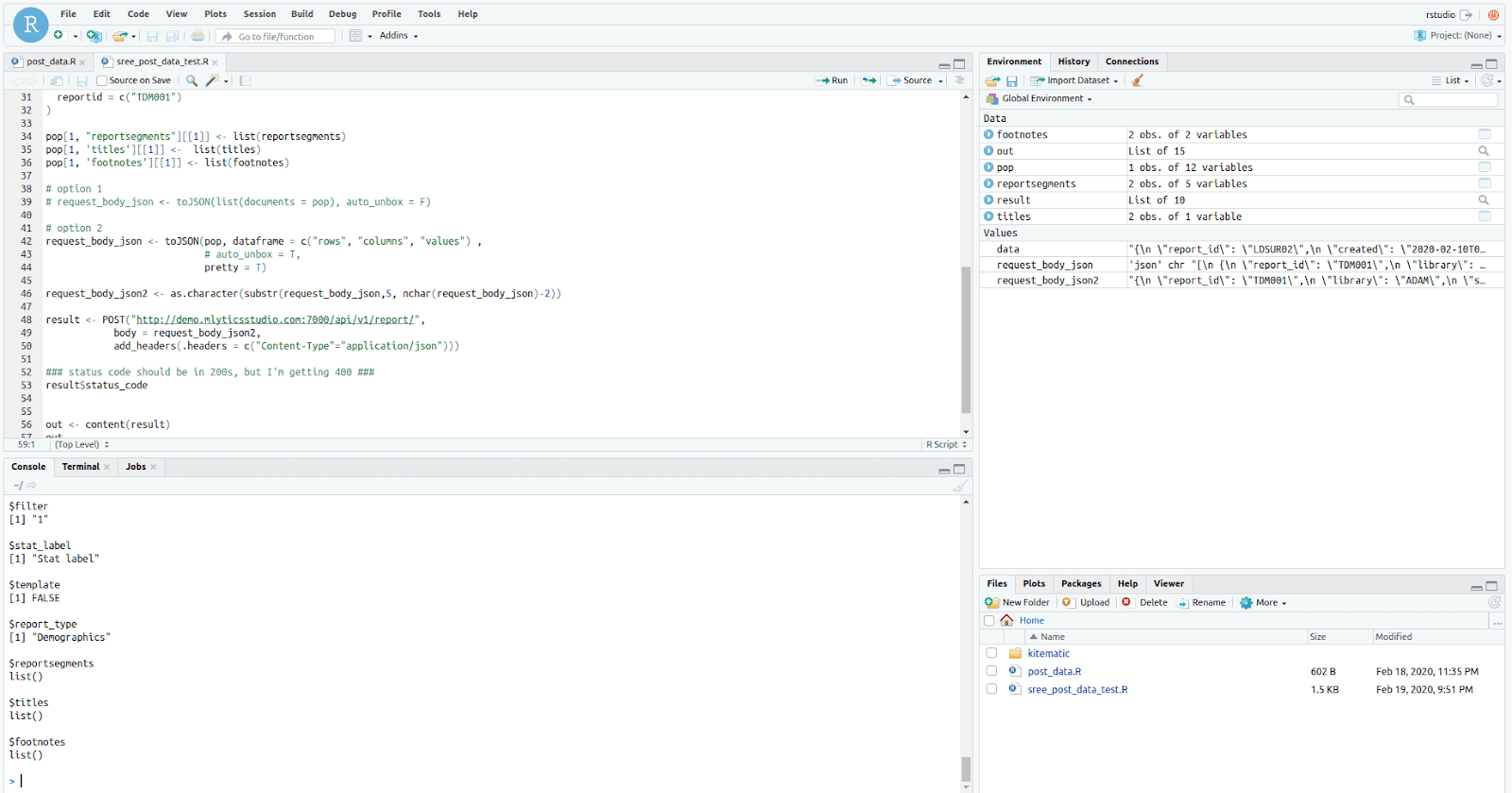Click the Show in new window icon
This screenshot has width=1512, height=793.
tap(57, 80)
